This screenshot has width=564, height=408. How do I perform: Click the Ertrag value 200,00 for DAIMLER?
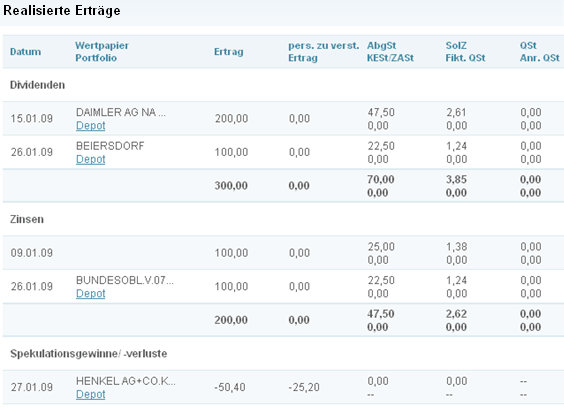231,119
